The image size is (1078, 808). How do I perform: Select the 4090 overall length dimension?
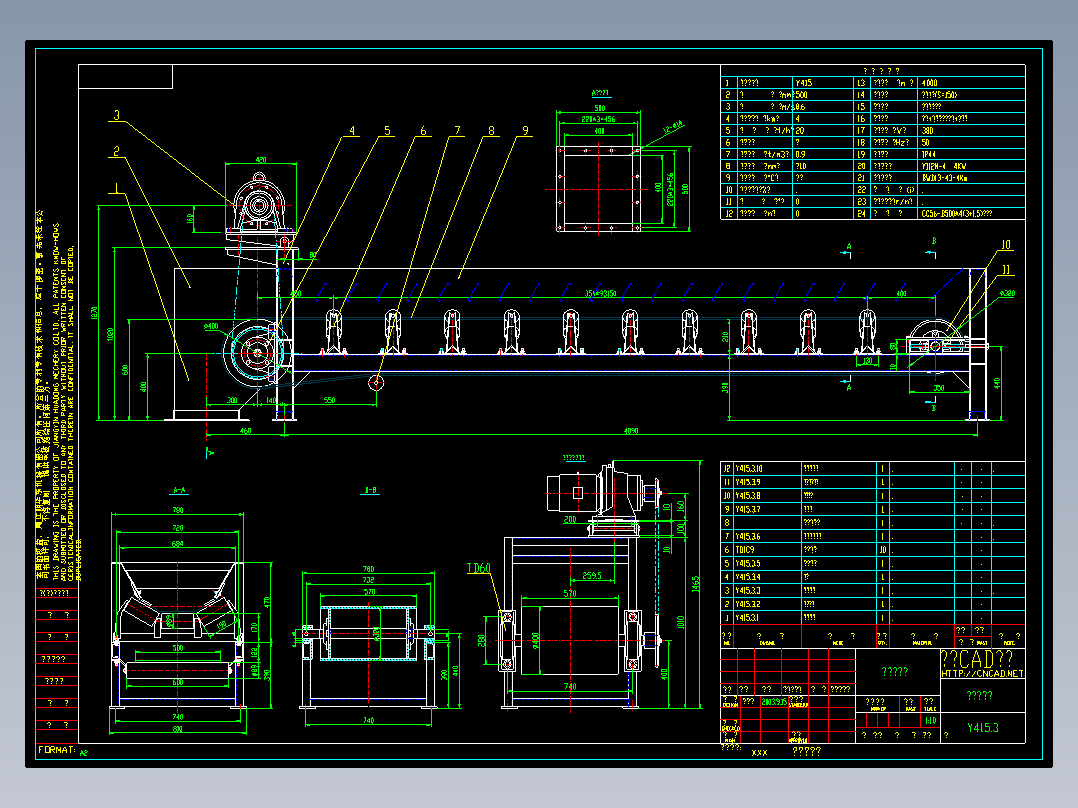click(630, 431)
